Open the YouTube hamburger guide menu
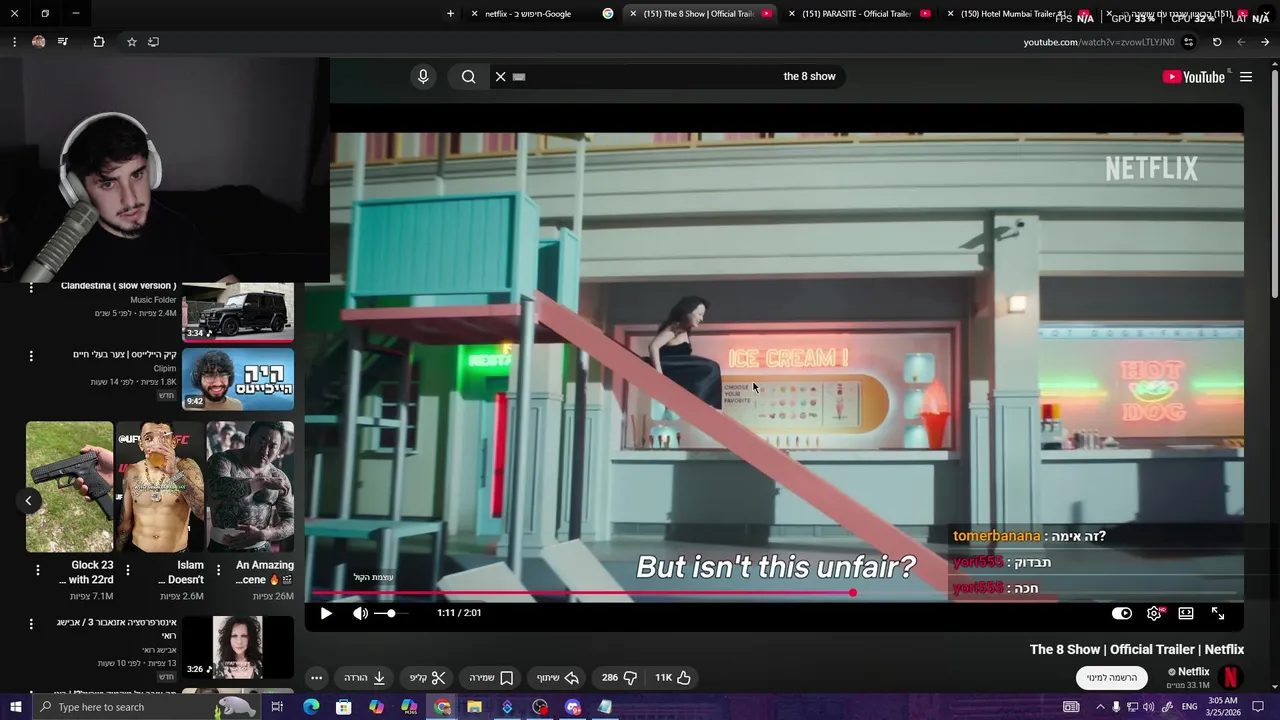This screenshot has height=720, width=1280. point(1246,77)
